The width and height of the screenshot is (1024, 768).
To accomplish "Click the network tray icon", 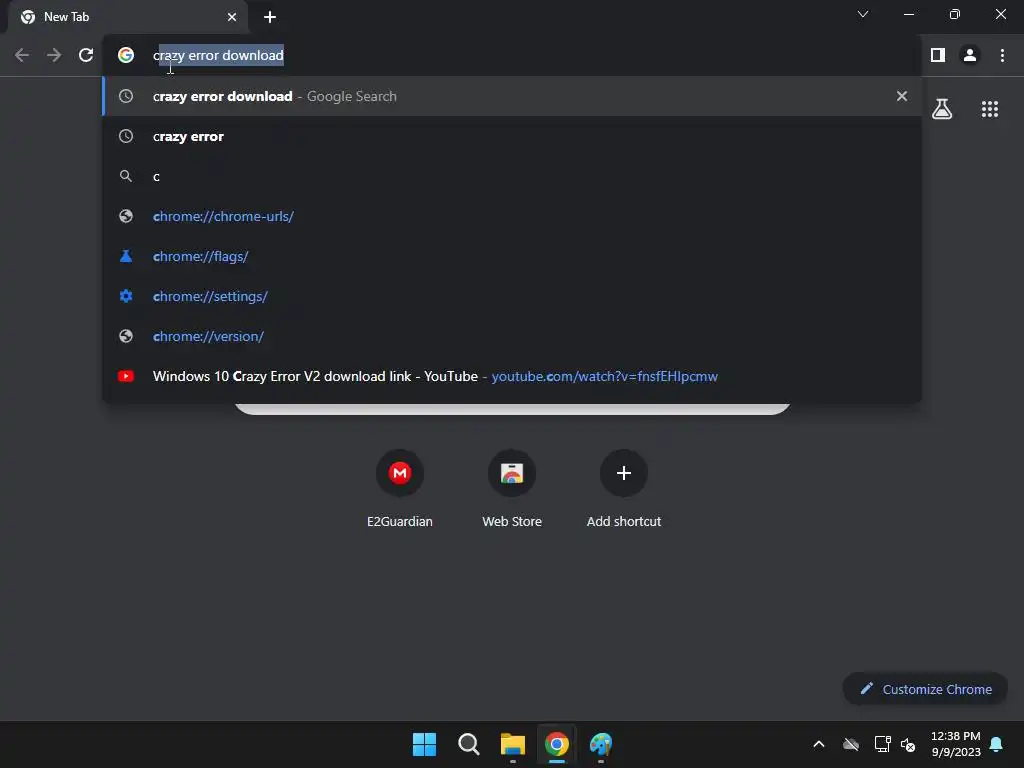I will [x=882, y=744].
